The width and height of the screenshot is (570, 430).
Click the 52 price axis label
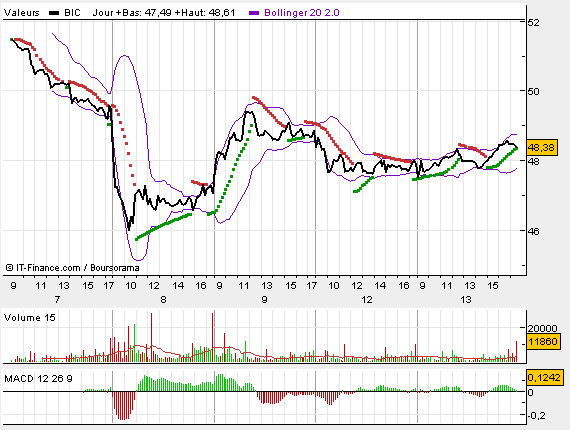click(534, 23)
